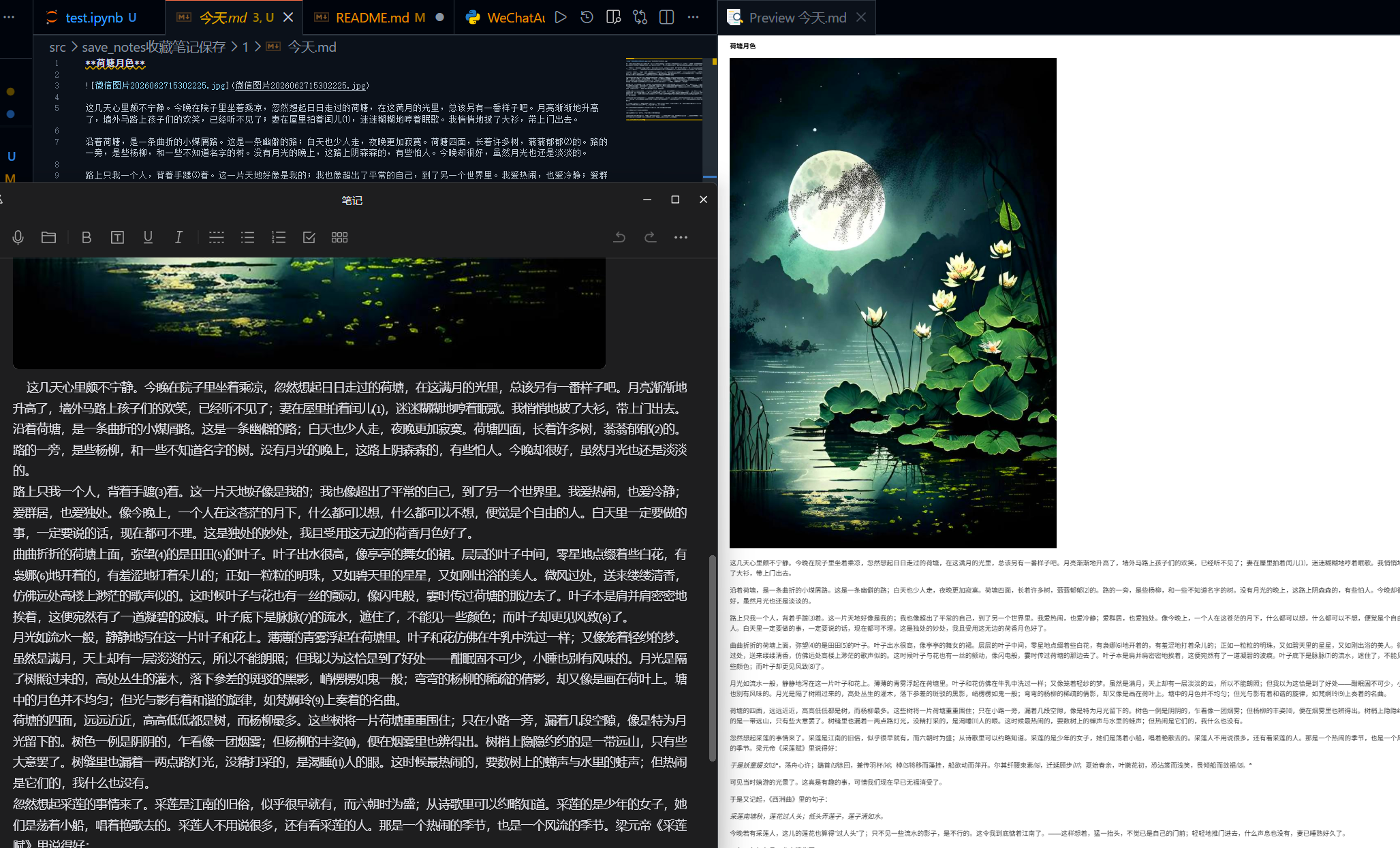Image resolution: width=1400 pixels, height=848 pixels.
Task: Insert a bulleted list in notes
Action: 247,237
